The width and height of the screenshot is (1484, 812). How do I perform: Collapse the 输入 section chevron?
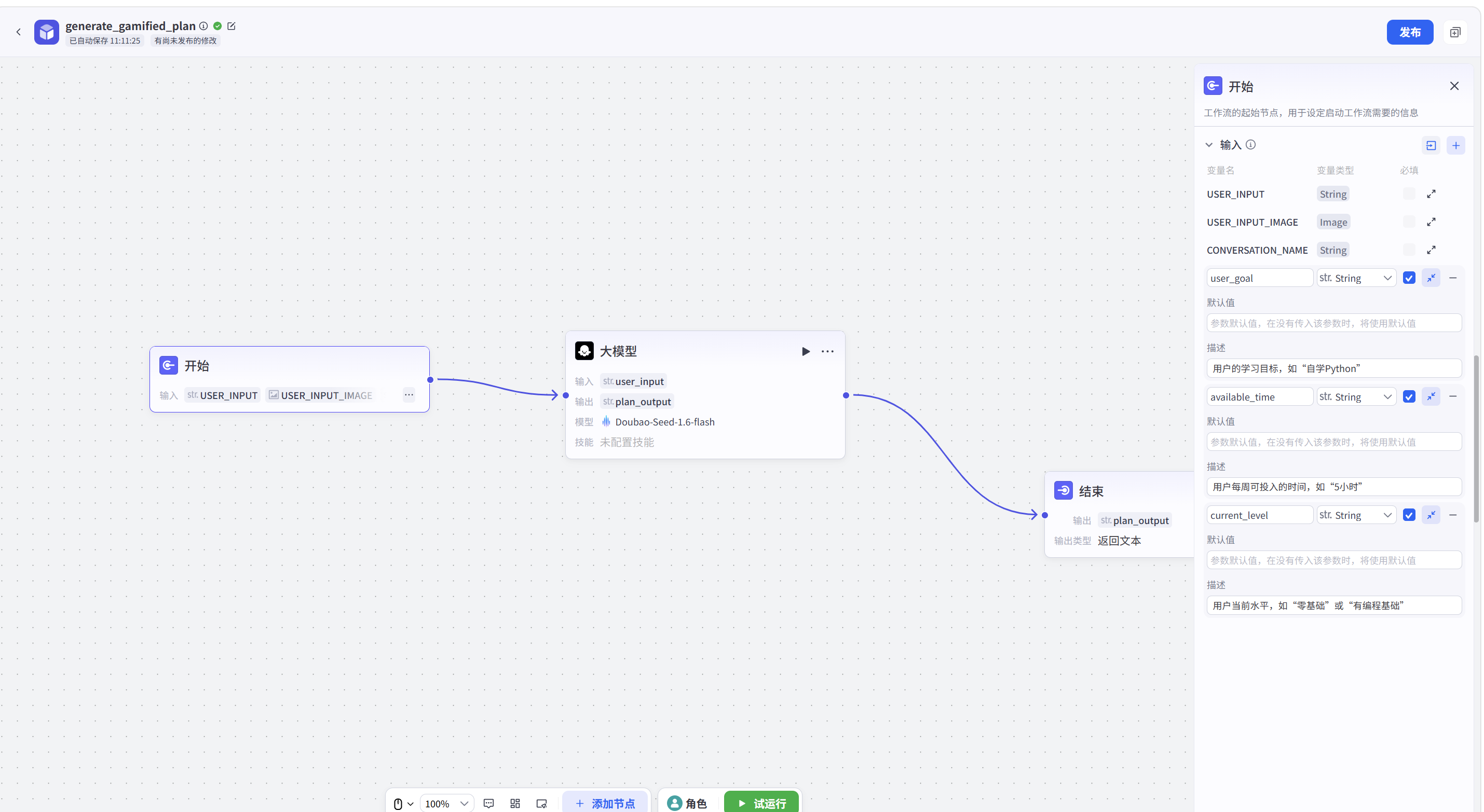(1208, 145)
